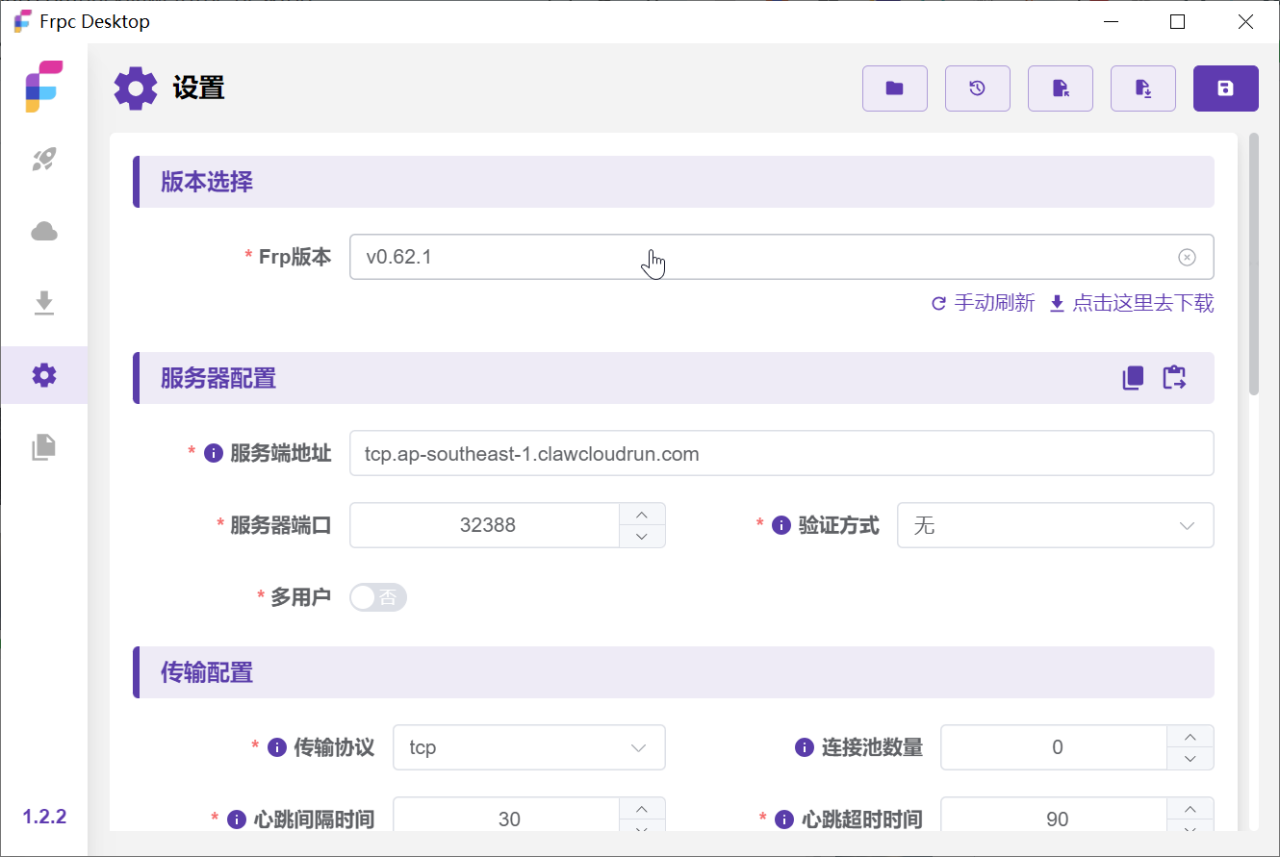The image size is (1280, 857).
Task: Click the 连接池数量 field showing 0
Action: 1055,747
